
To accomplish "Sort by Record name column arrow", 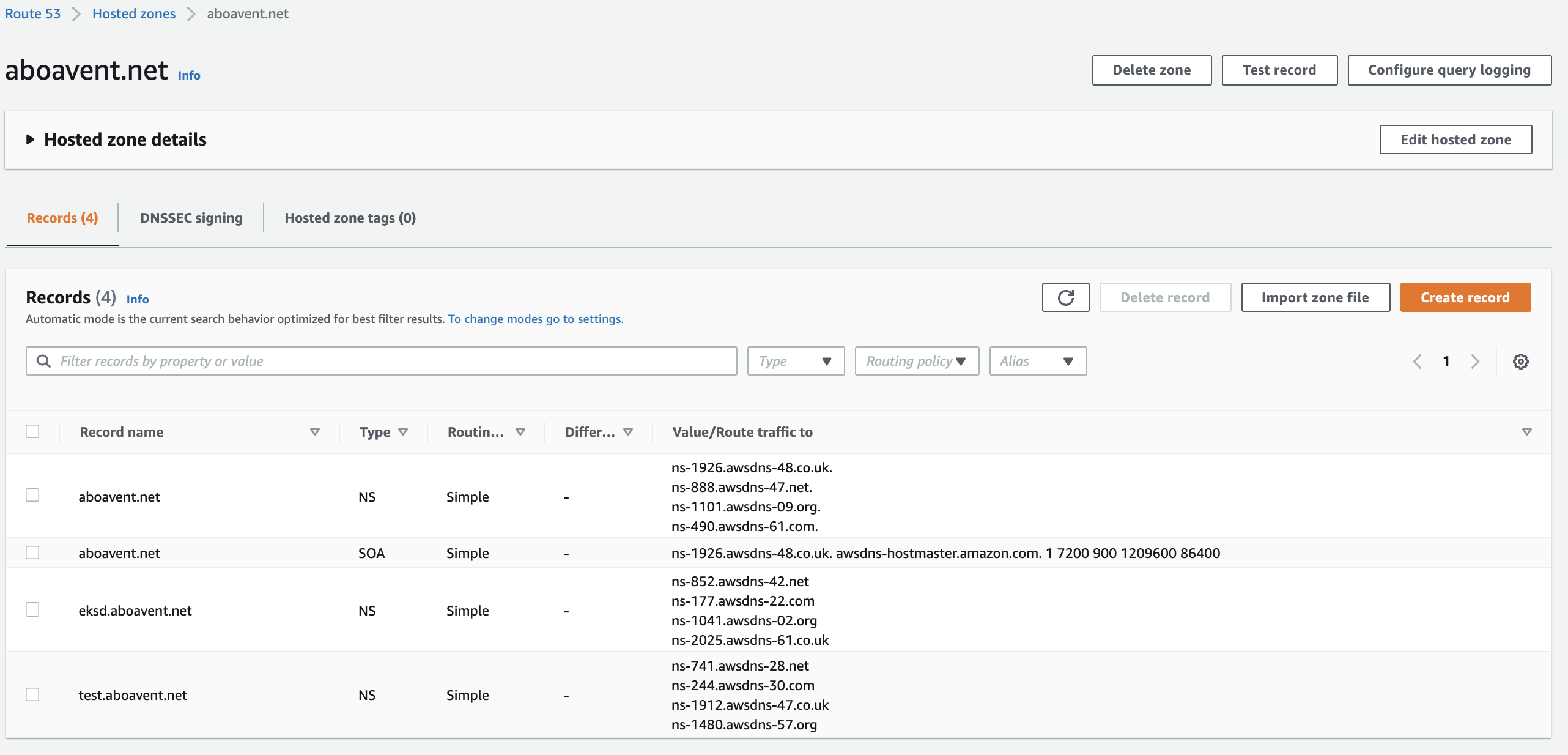I will click(x=315, y=432).
